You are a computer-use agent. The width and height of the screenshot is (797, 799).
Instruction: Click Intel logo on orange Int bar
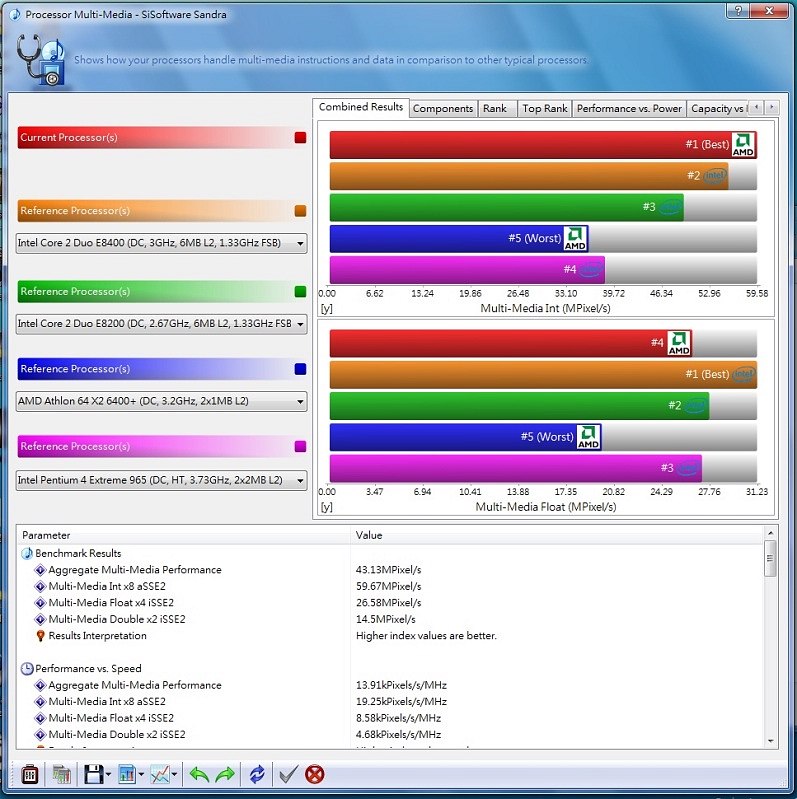tap(714, 176)
